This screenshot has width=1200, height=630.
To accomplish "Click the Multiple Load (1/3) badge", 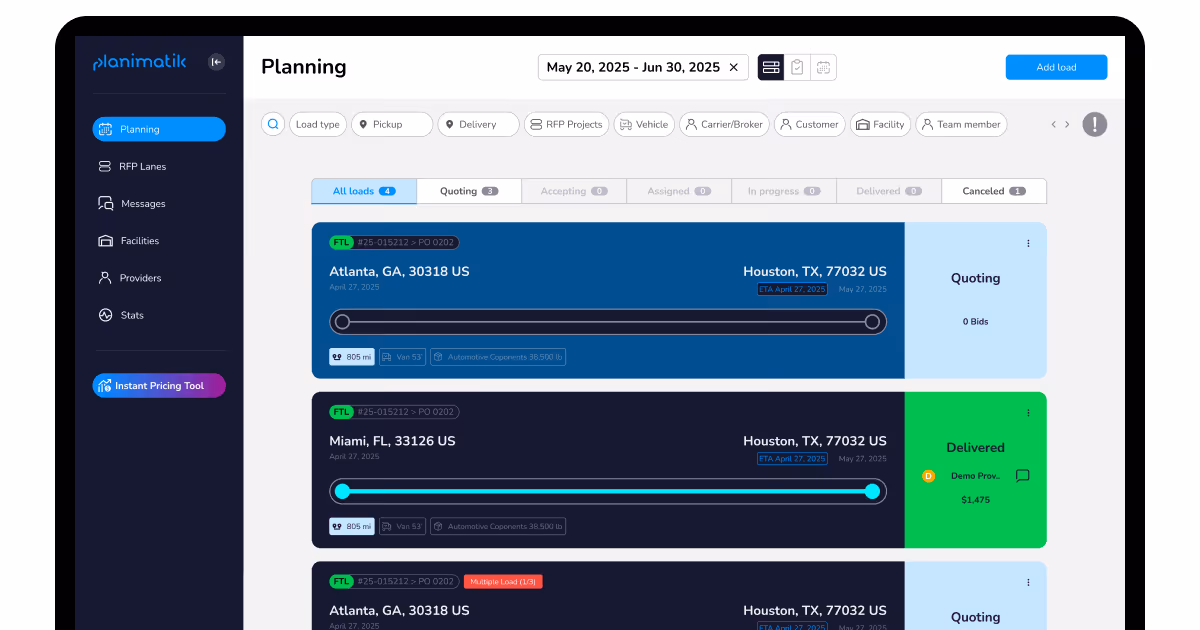I will [503, 581].
